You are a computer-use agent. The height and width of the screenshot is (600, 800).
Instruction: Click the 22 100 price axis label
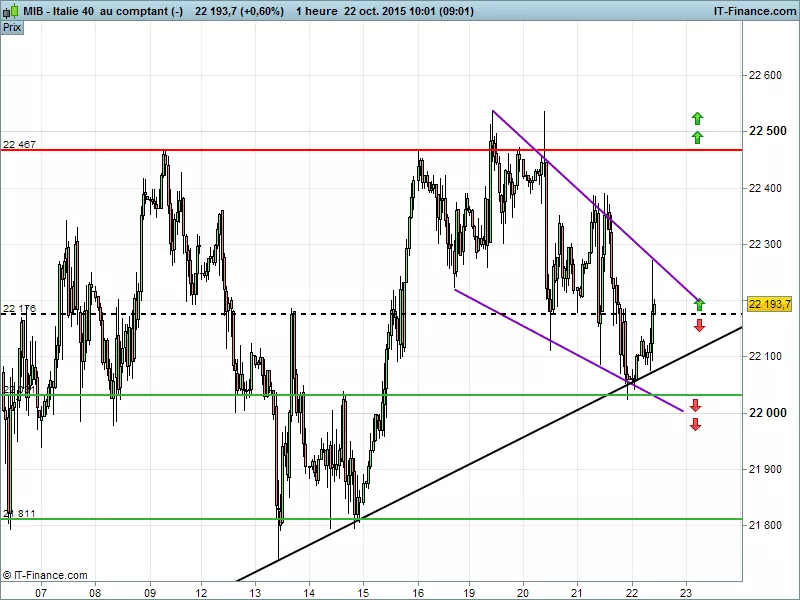tap(765, 356)
